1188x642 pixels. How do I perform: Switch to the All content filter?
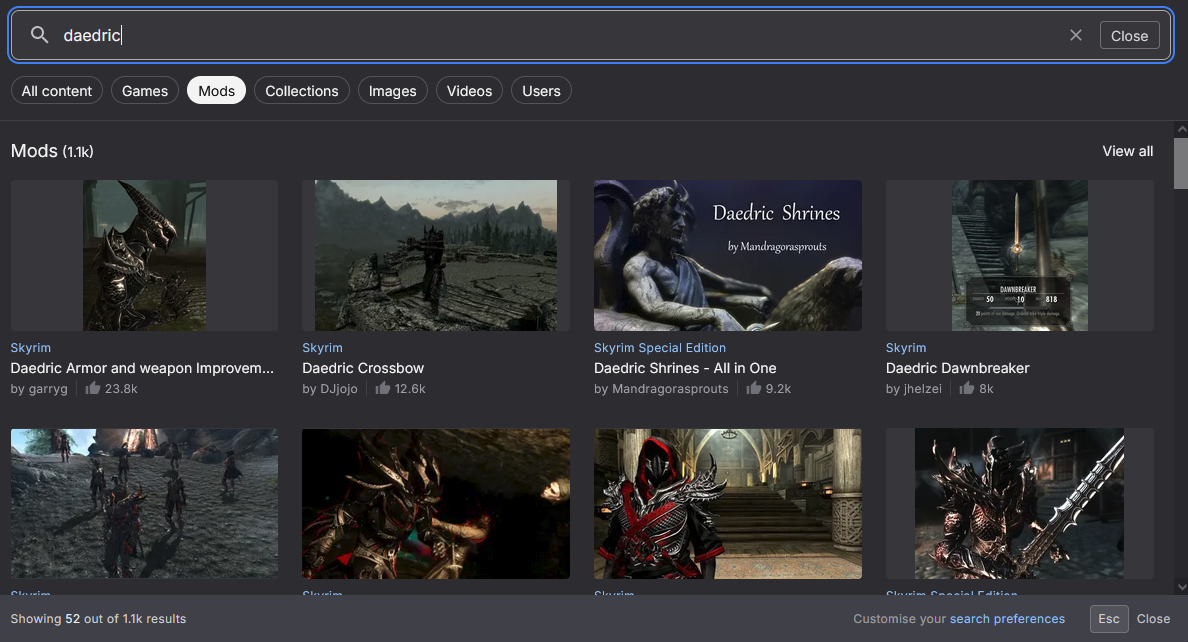click(57, 91)
